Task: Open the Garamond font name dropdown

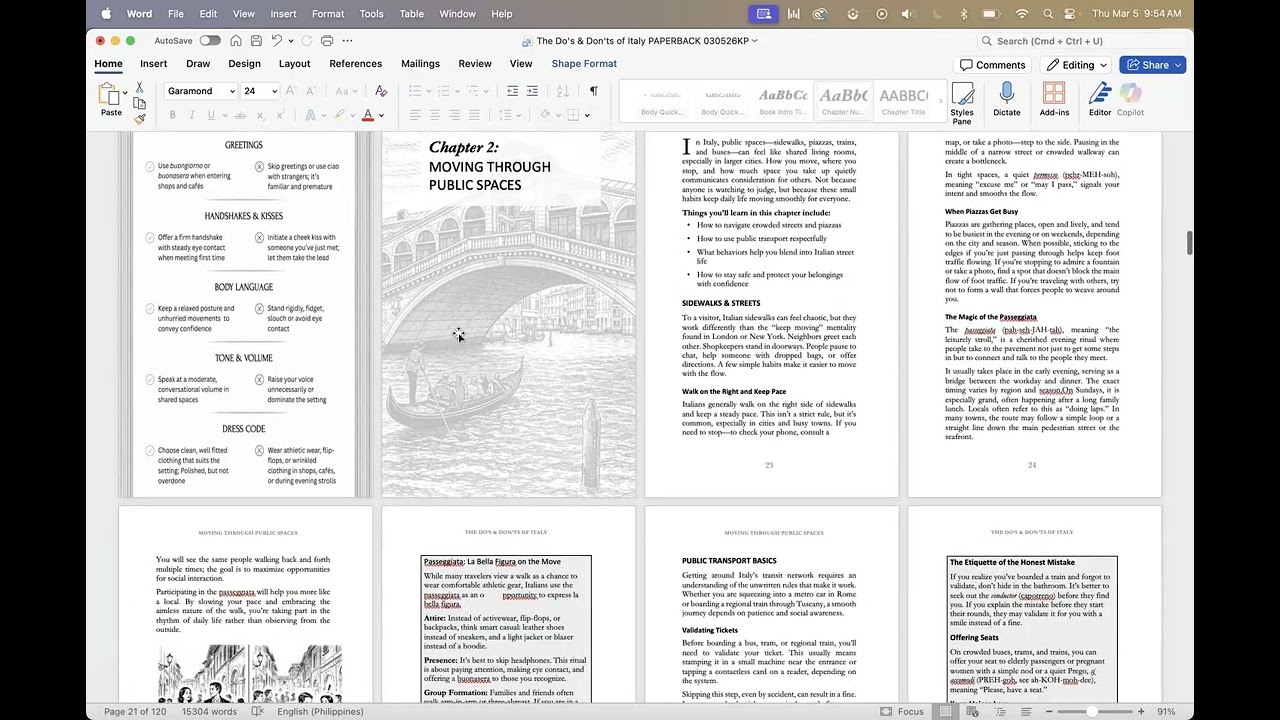Action: coord(231,91)
